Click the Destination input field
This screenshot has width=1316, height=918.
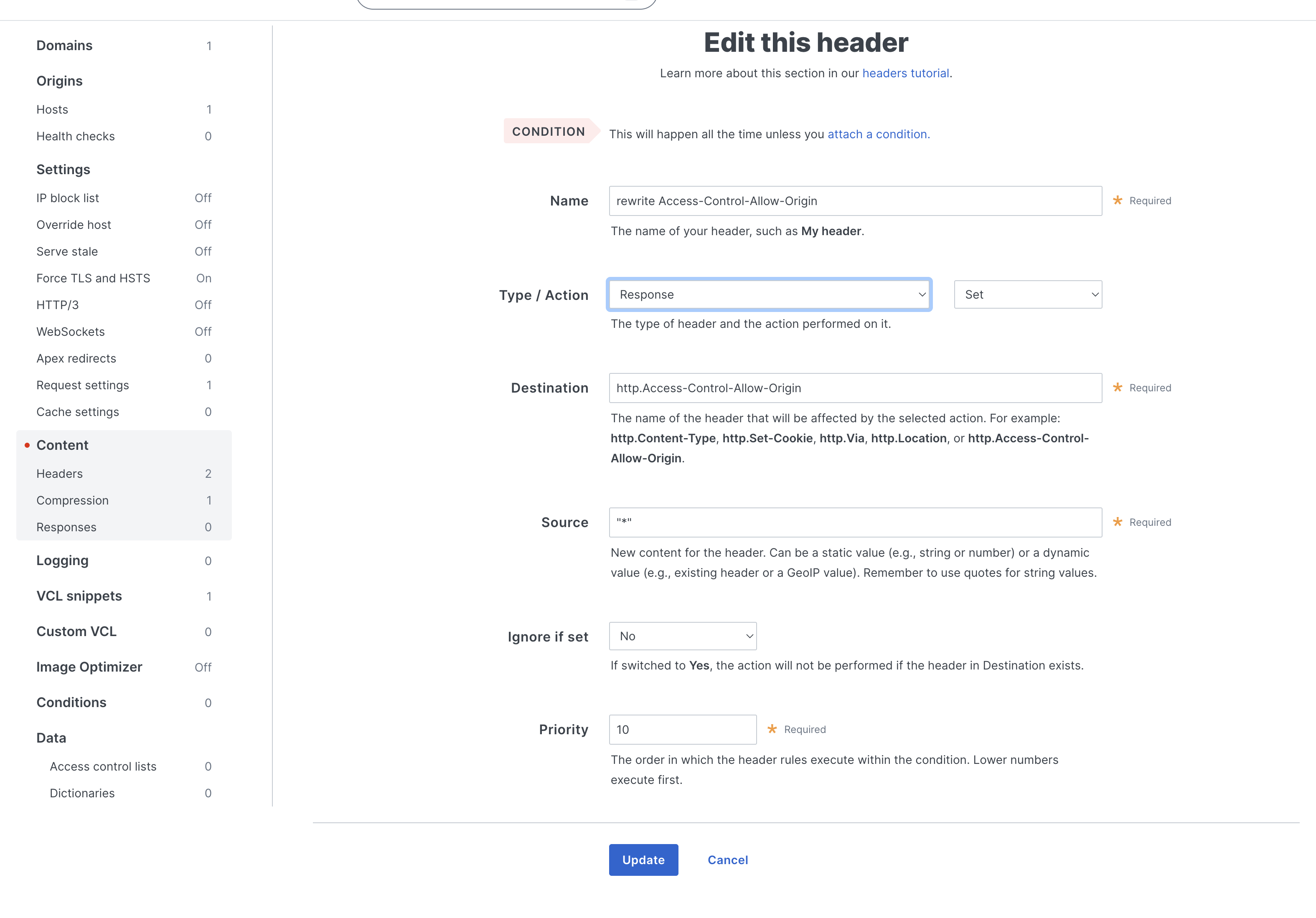coord(855,388)
